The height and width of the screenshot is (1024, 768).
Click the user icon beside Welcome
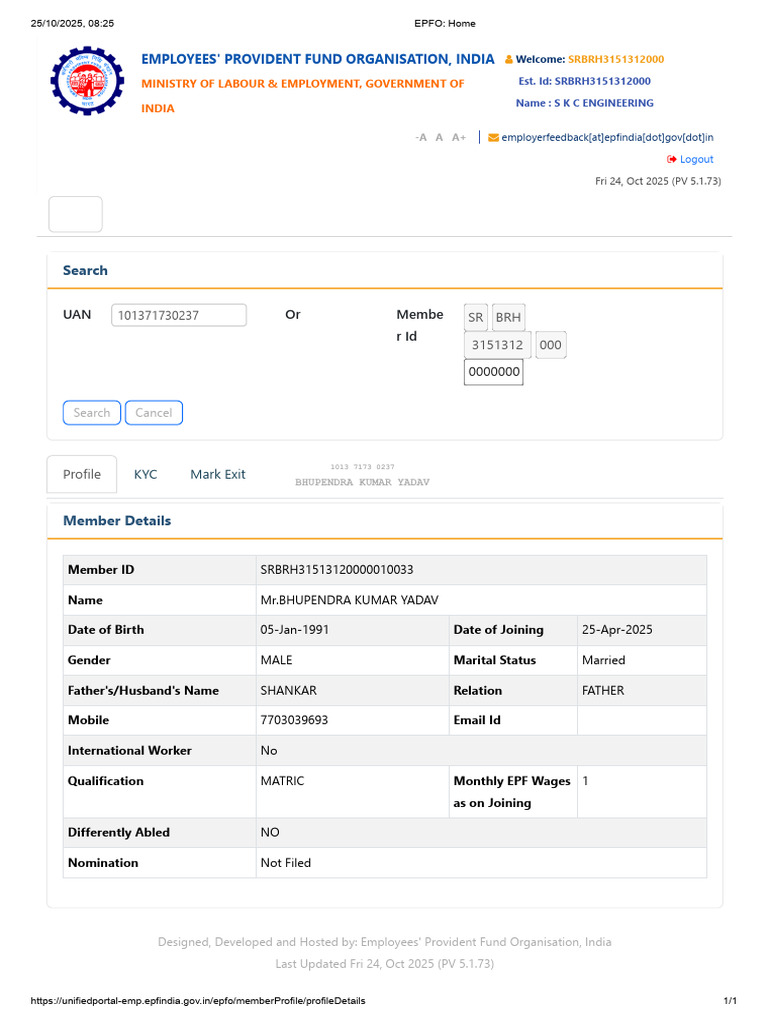point(508,60)
